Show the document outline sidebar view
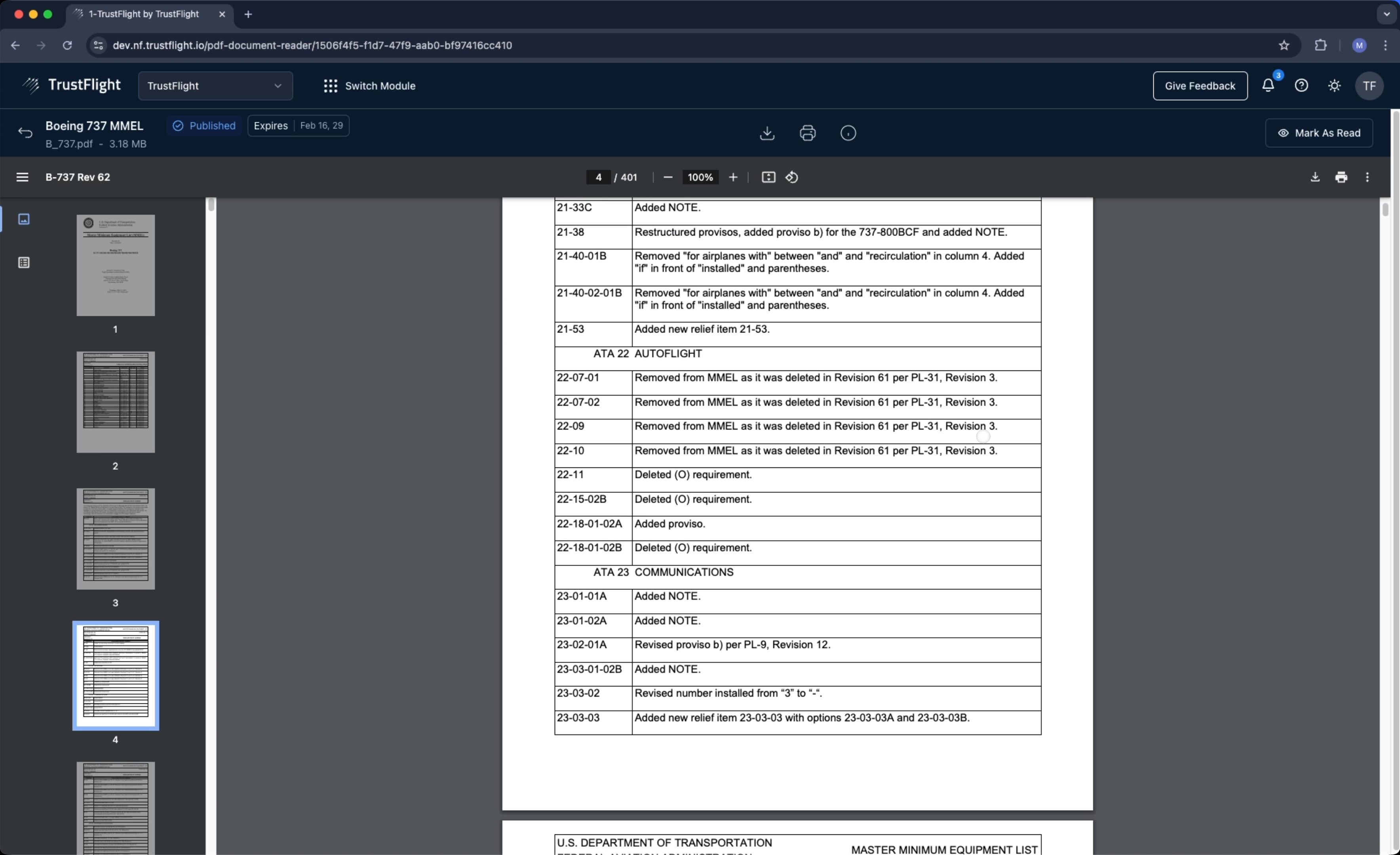The height and width of the screenshot is (855, 1400). pyautogui.click(x=24, y=262)
